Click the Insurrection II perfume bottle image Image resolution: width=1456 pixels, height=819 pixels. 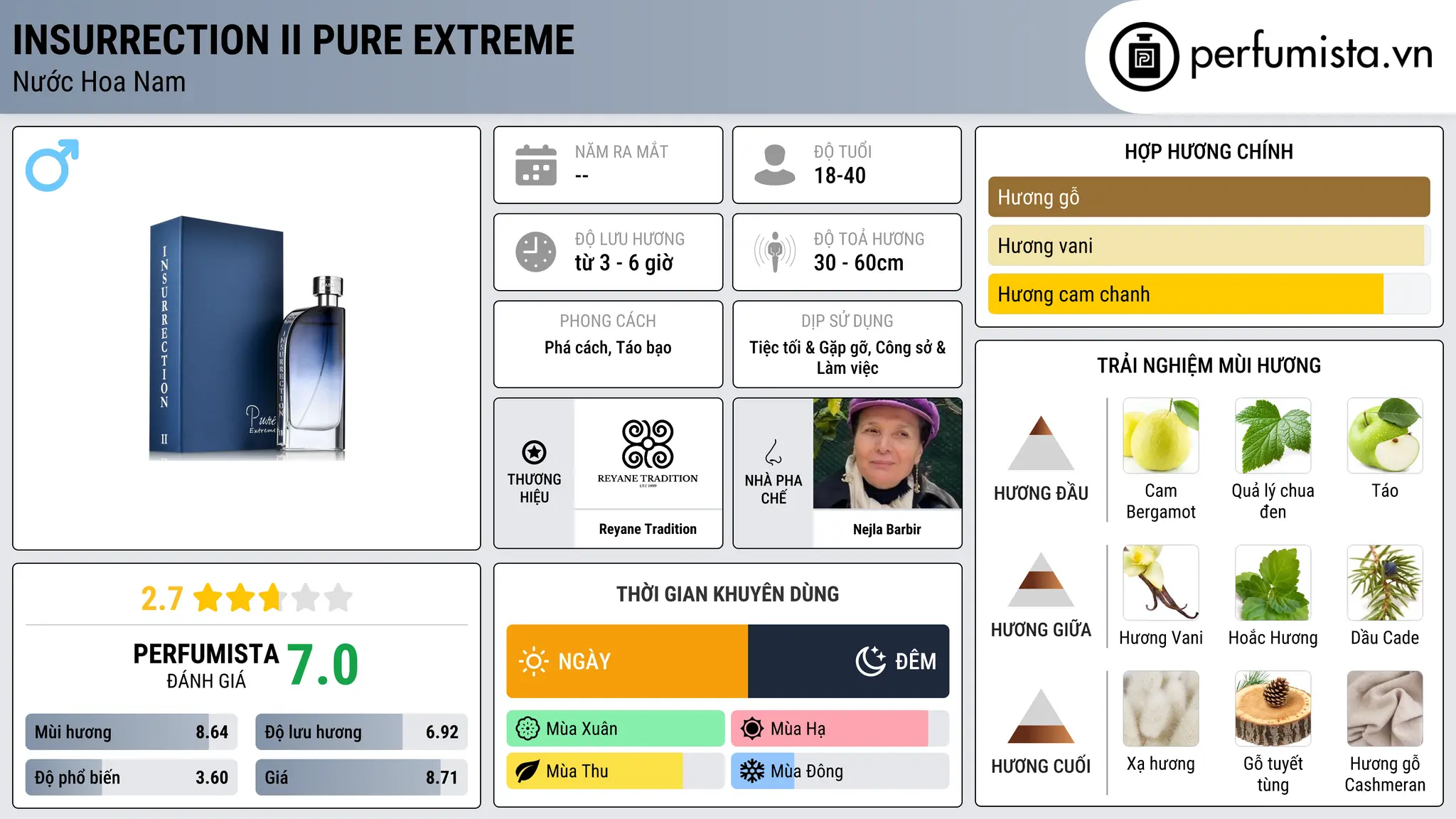click(247, 338)
